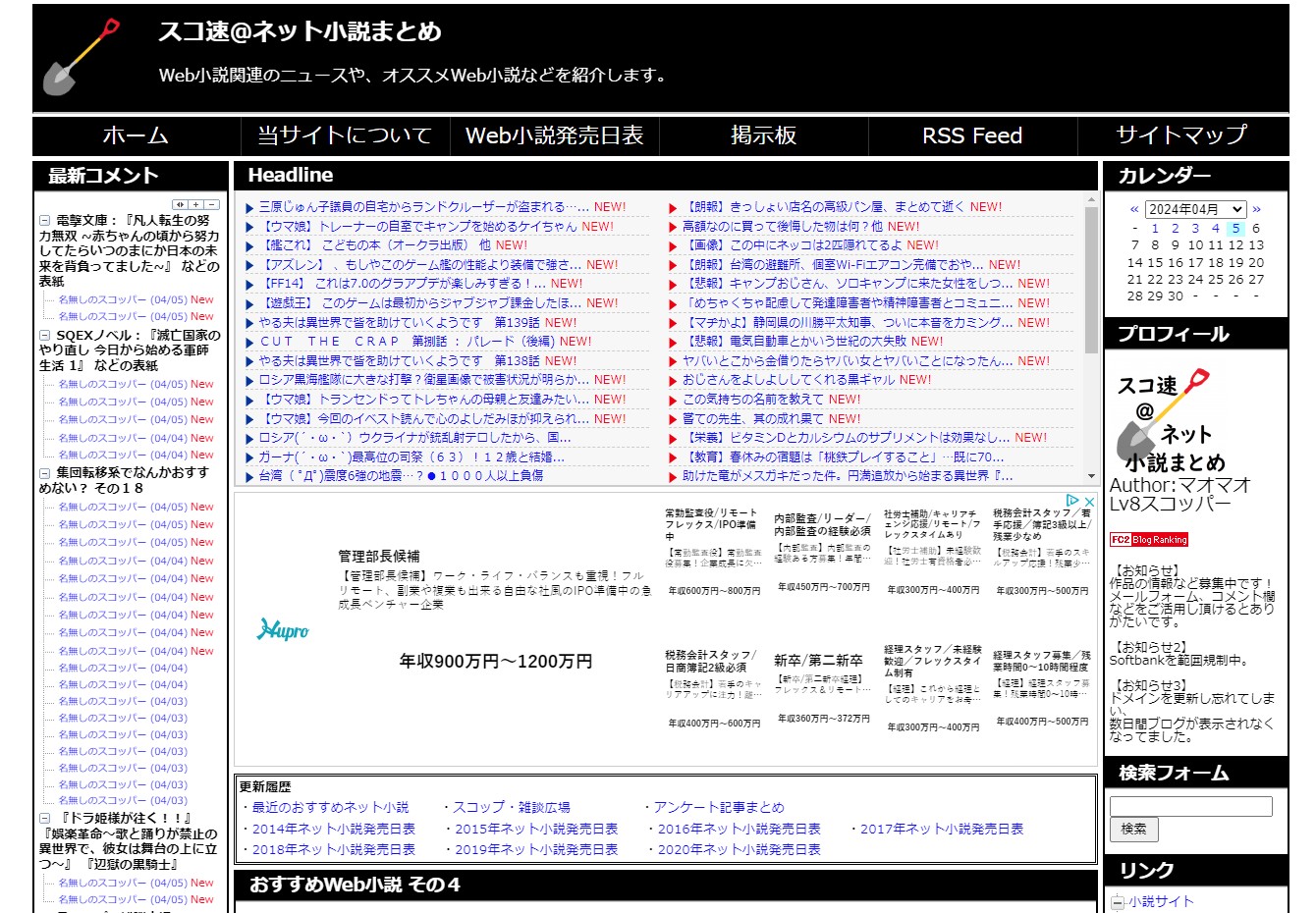Click the 年収900万円〜1200万円 ad text

496,662
